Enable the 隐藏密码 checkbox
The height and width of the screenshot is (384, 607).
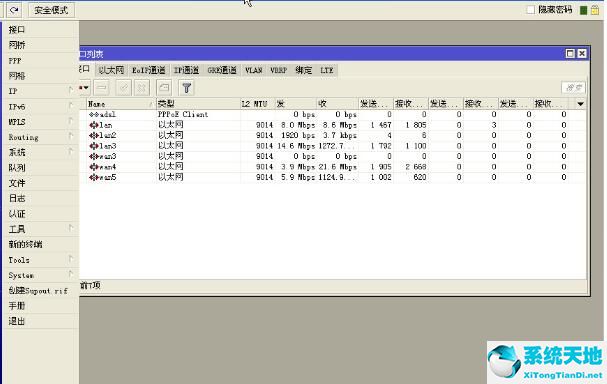[x=531, y=9]
